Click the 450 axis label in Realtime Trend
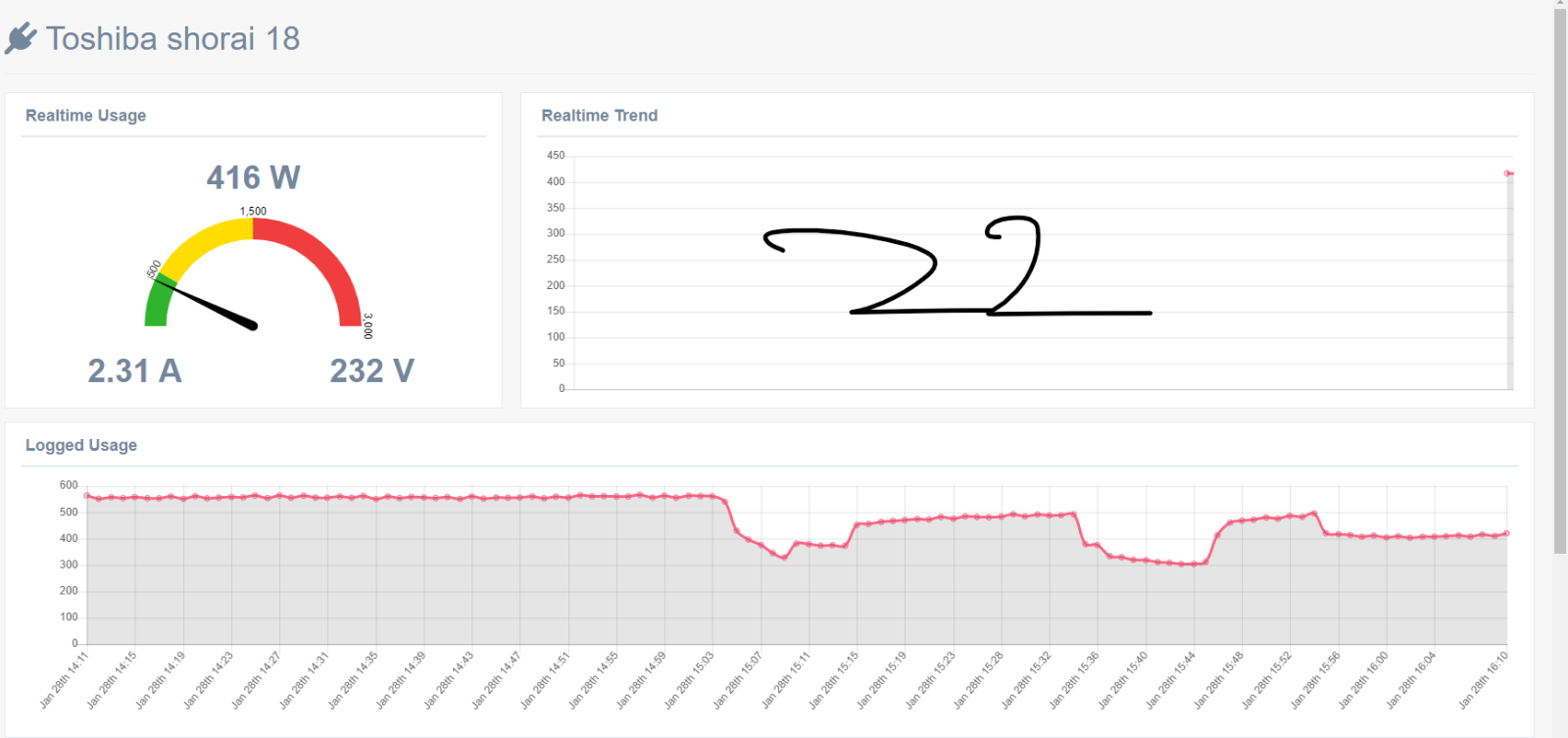Screen dimensions: 1568x738 coord(556,155)
